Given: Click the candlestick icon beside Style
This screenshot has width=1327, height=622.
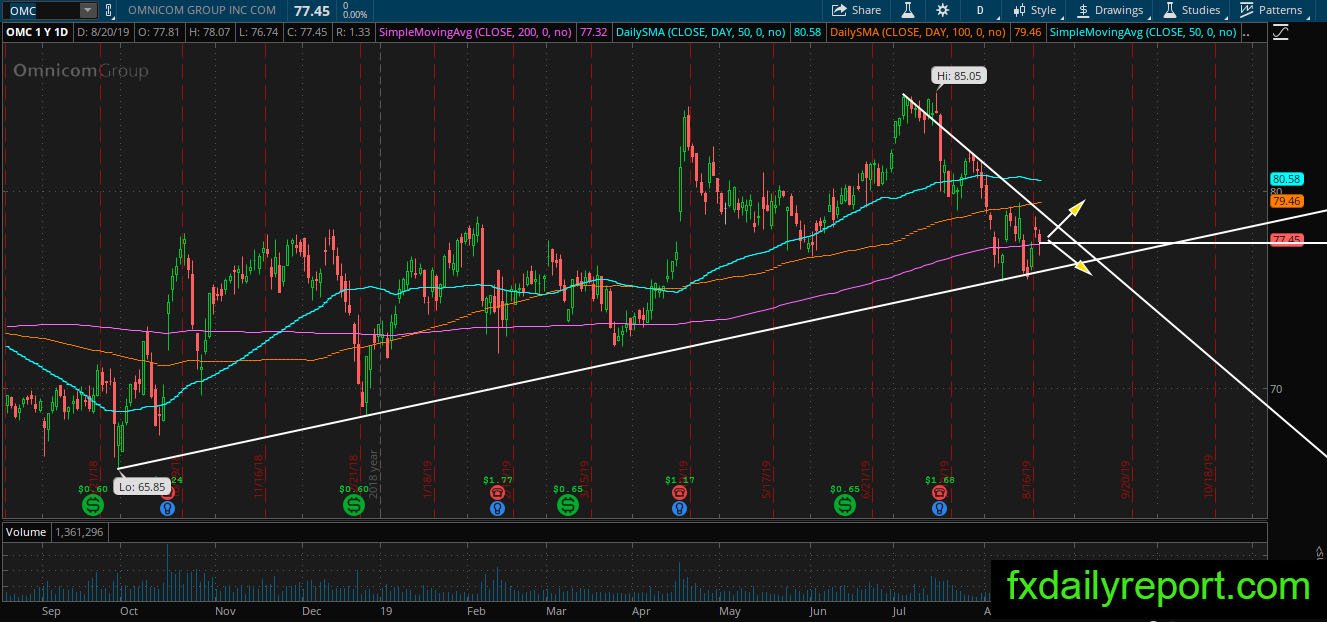Looking at the screenshot, I should [x=1019, y=10].
